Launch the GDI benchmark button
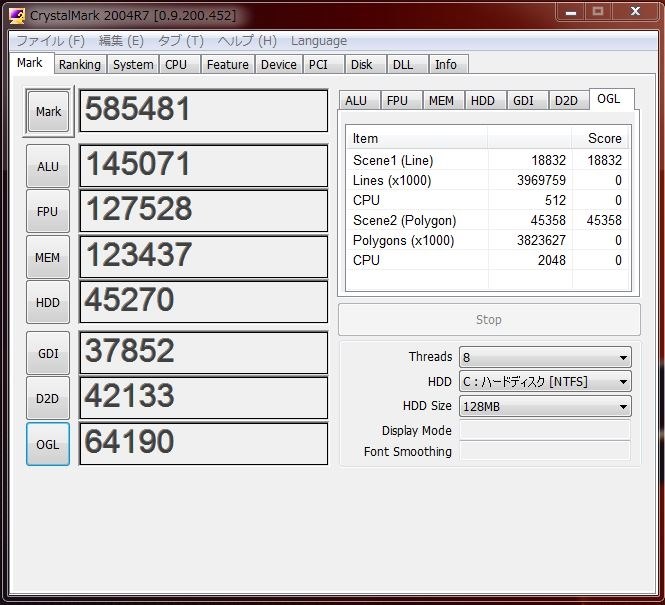This screenshot has height=605, width=665. (x=48, y=353)
